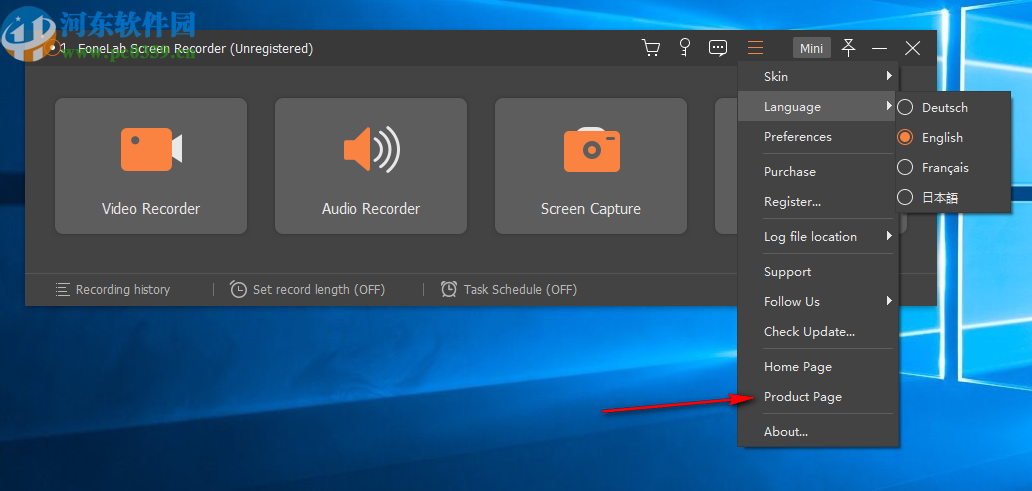Image resolution: width=1032 pixels, height=491 pixels.
Task: Open the Audio Recorder card
Action: point(371,166)
